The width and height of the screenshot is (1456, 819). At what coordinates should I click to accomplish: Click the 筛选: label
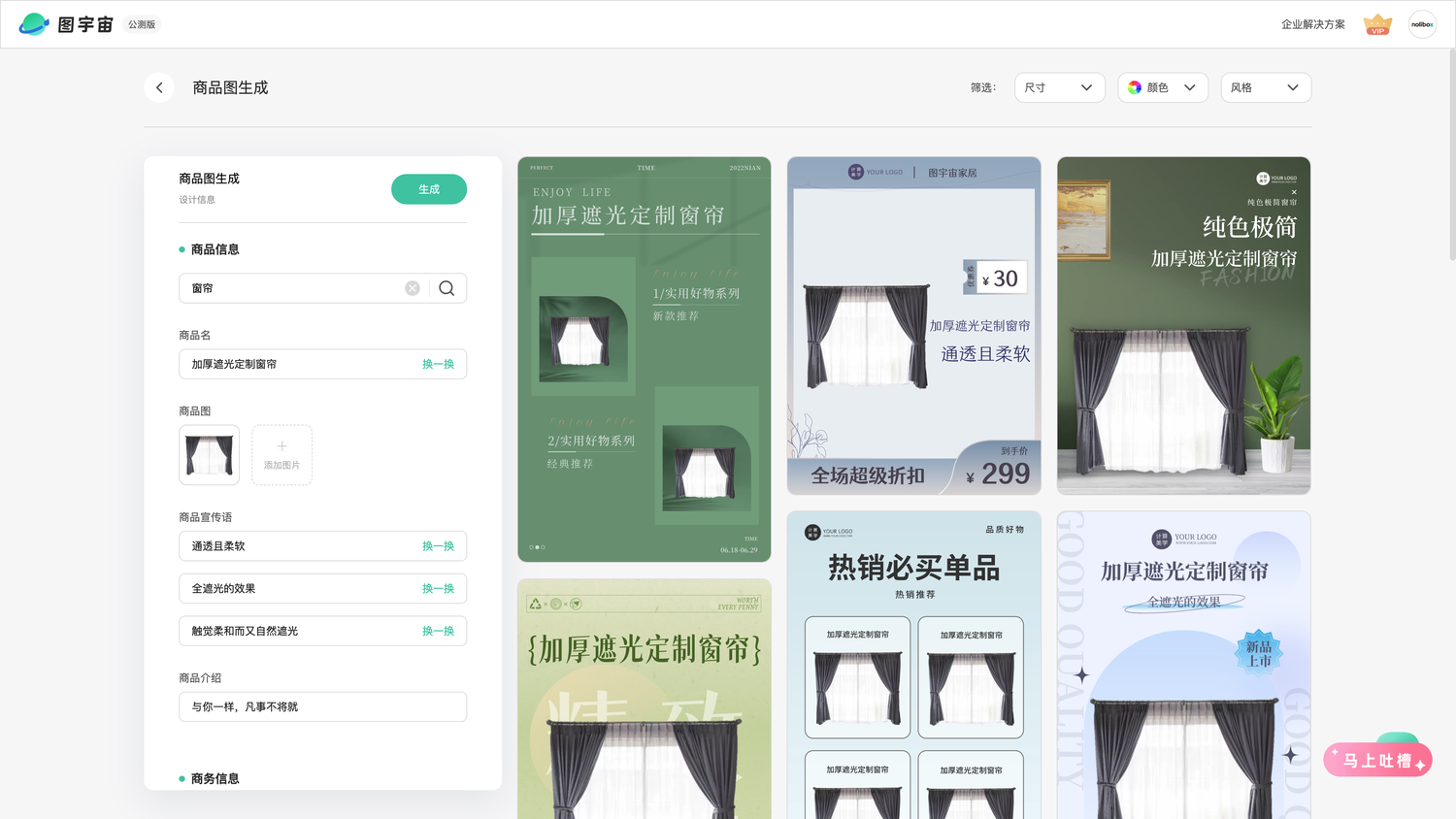[983, 87]
